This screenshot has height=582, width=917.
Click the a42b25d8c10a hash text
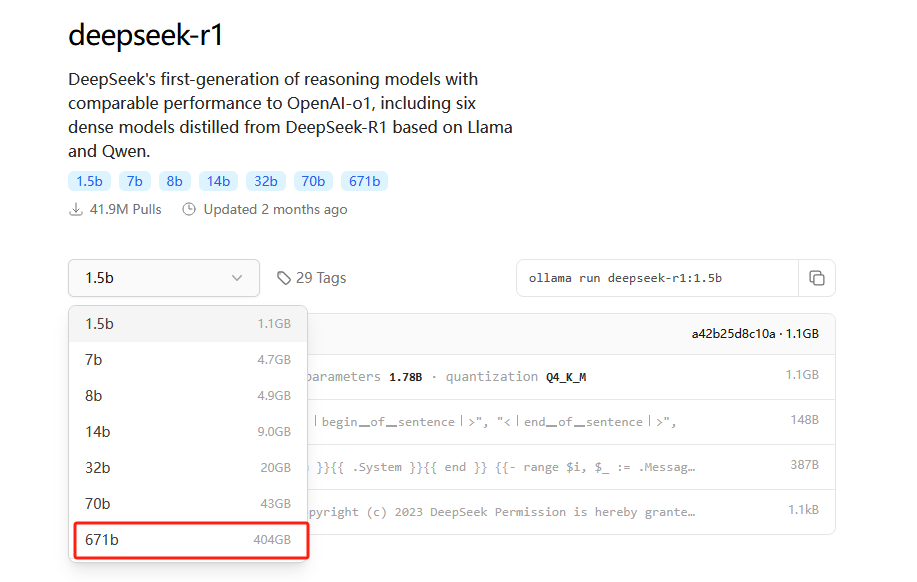(733, 334)
